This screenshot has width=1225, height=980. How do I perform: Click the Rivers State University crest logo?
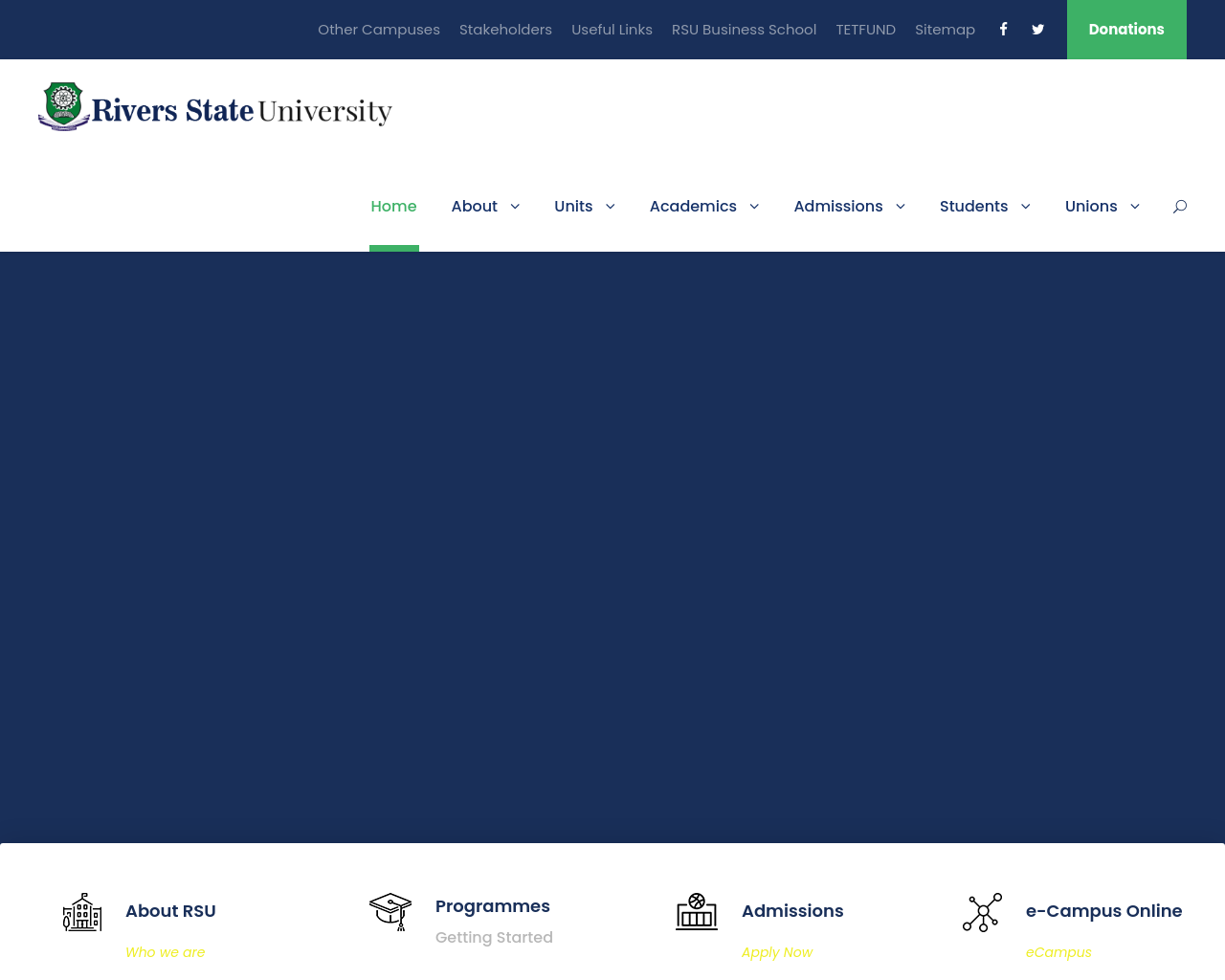coord(64,106)
